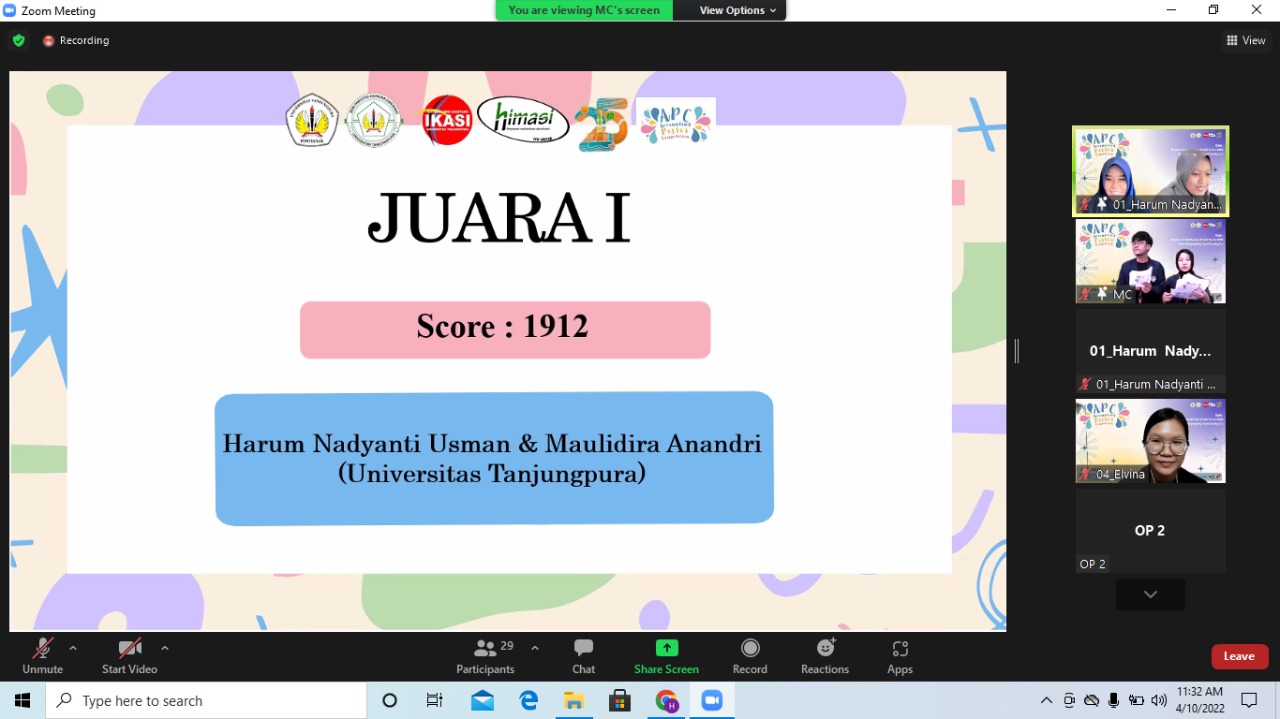Screen dimensions: 1280x719
Task: Click the Windows taskbar search box
Action: tap(206, 701)
